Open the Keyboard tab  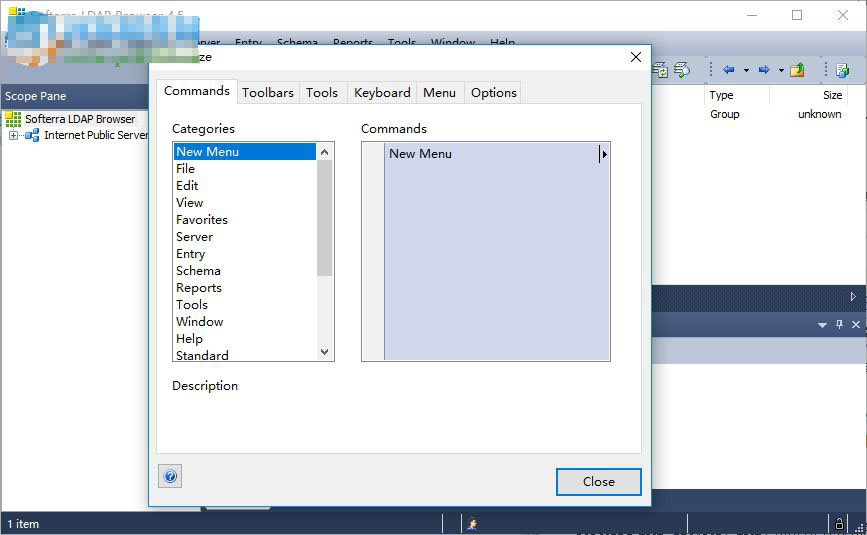pos(382,92)
